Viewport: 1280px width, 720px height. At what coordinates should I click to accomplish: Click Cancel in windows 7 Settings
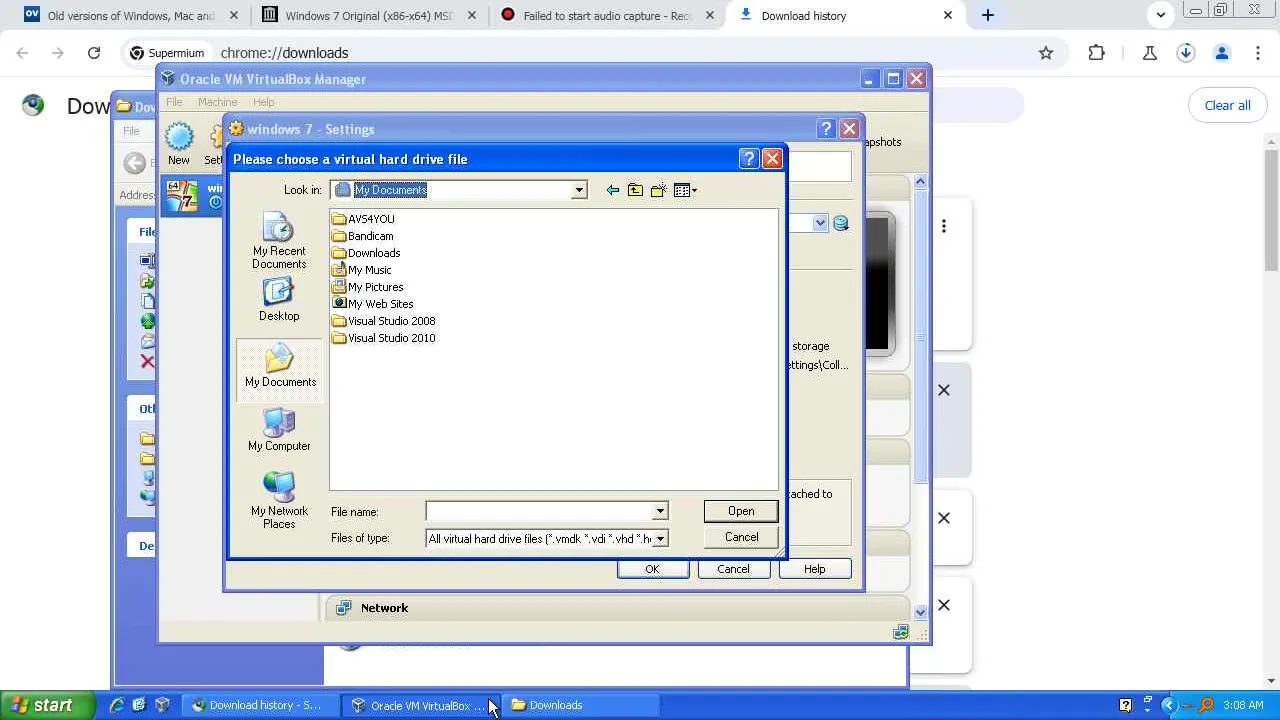point(733,569)
